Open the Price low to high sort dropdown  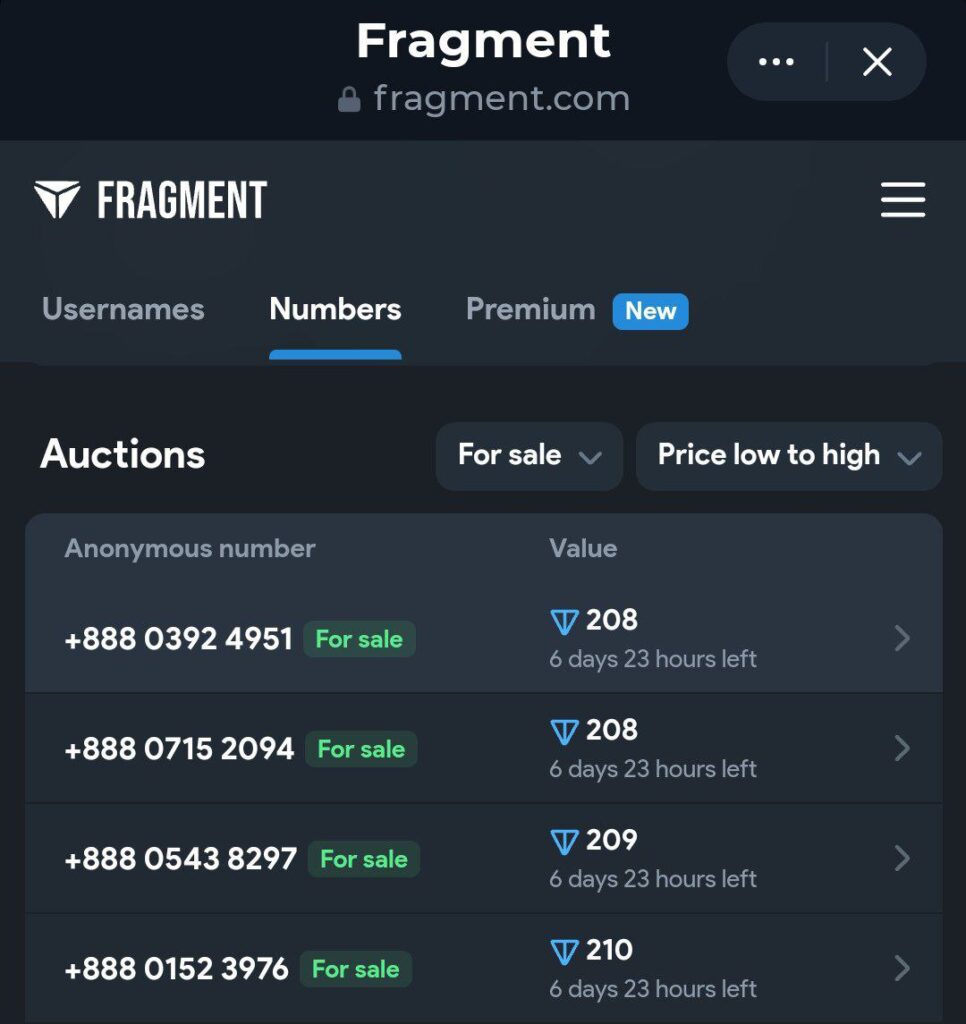click(788, 456)
